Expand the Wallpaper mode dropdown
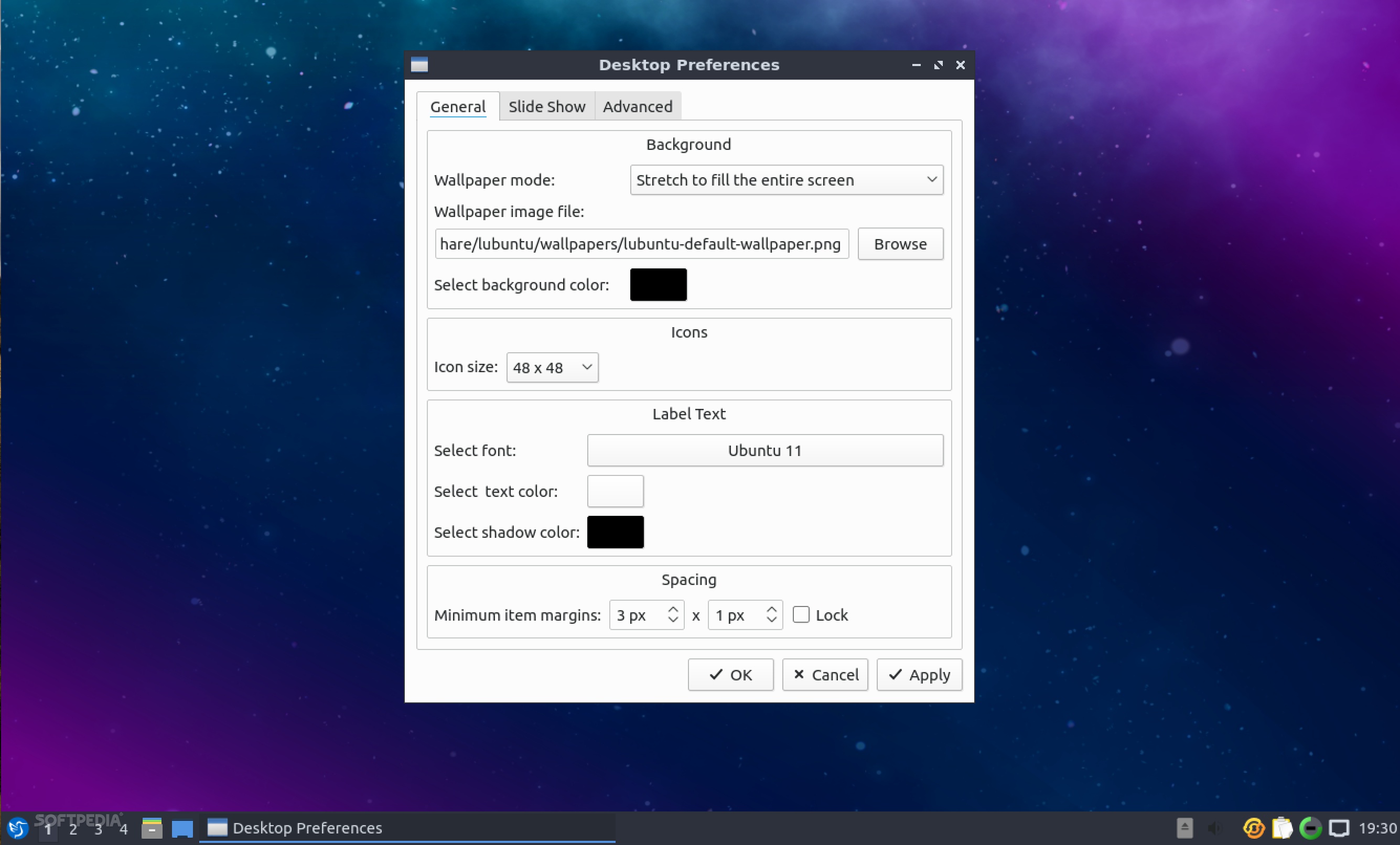Image resolution: width=1400 pixels, height=845 pixels. 787,180
